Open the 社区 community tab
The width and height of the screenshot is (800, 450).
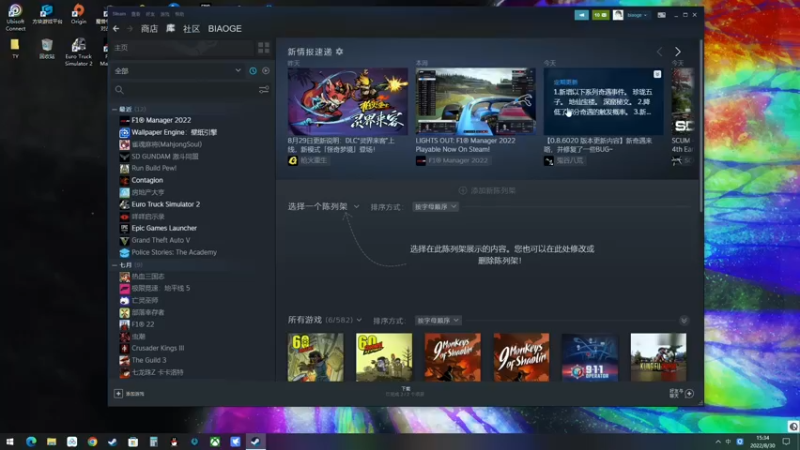pos(191,29)
